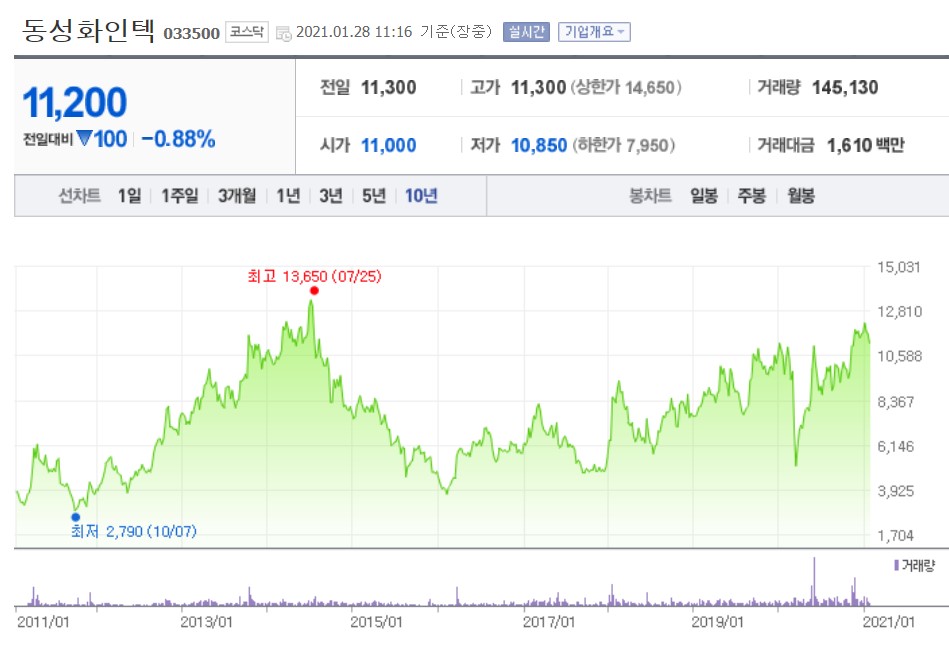Image resolution: width=949 pixels, height=651 pixels.
Task: Click the current price 11,200
Action: coord(75,102)
